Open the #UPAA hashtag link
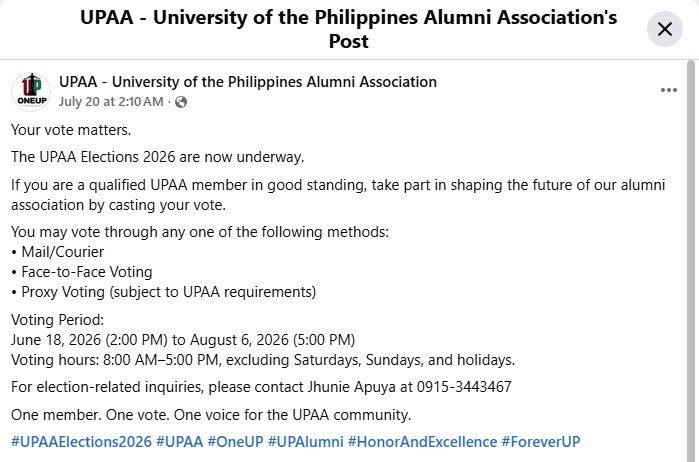The image size is (699, 462). pos(179,442)
